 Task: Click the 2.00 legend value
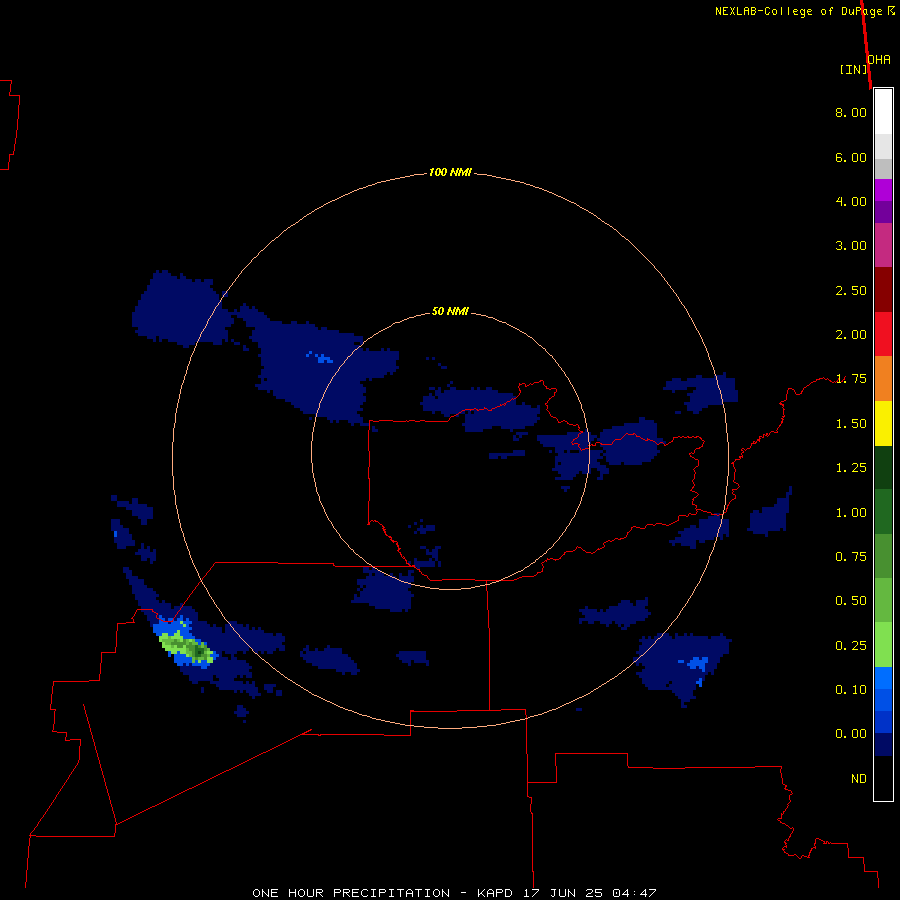[851, 335]
